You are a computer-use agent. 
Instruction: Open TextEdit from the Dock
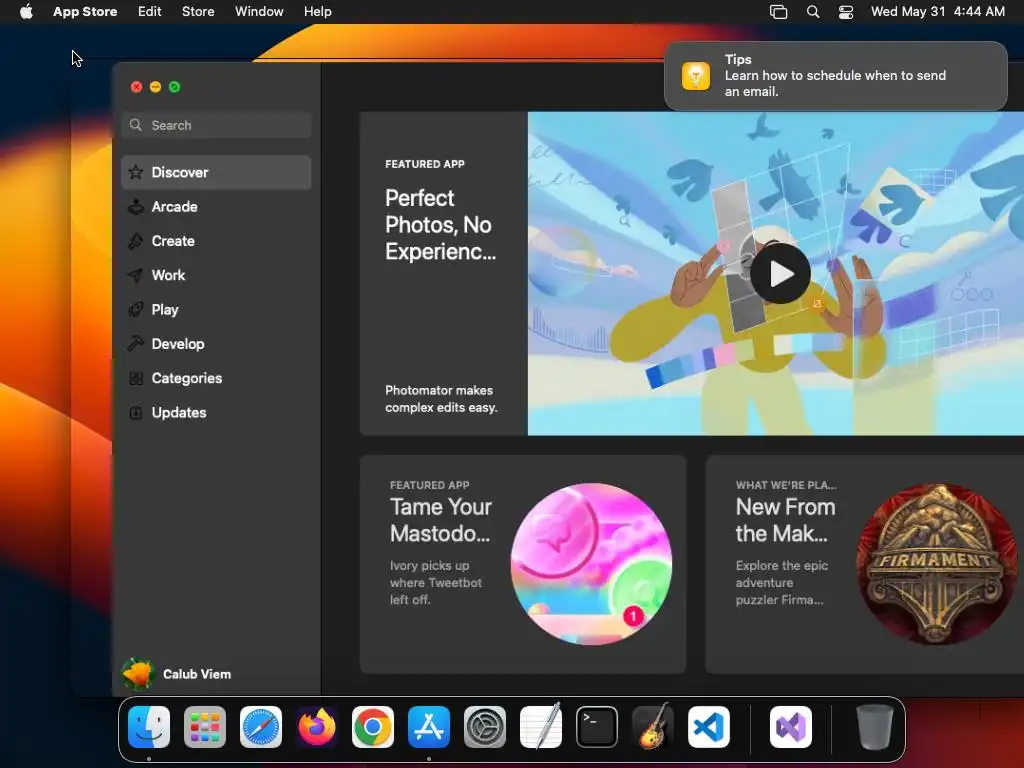[541, 727]
